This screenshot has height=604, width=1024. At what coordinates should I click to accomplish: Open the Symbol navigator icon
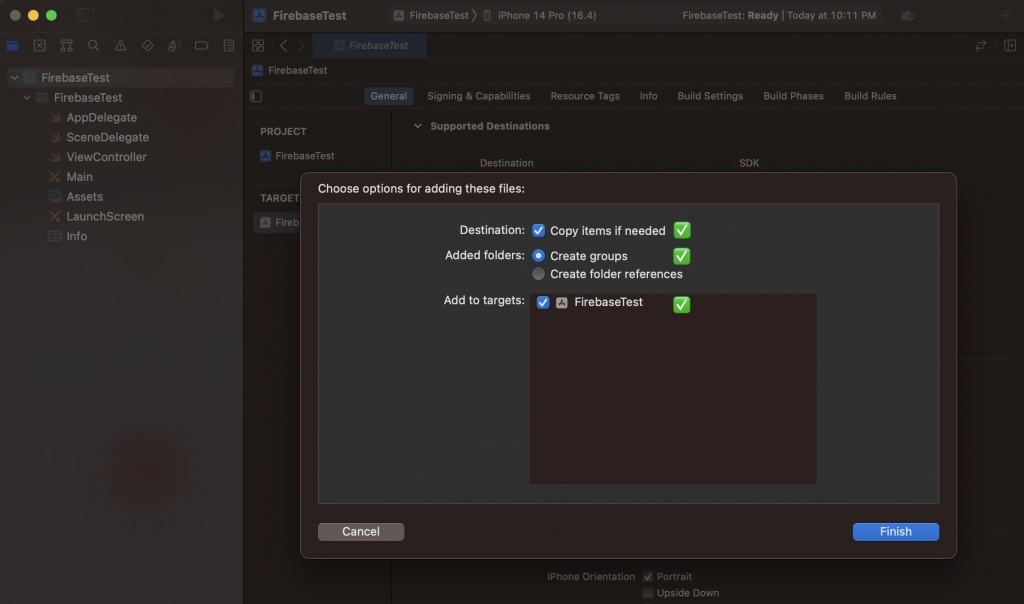point(67,46)
